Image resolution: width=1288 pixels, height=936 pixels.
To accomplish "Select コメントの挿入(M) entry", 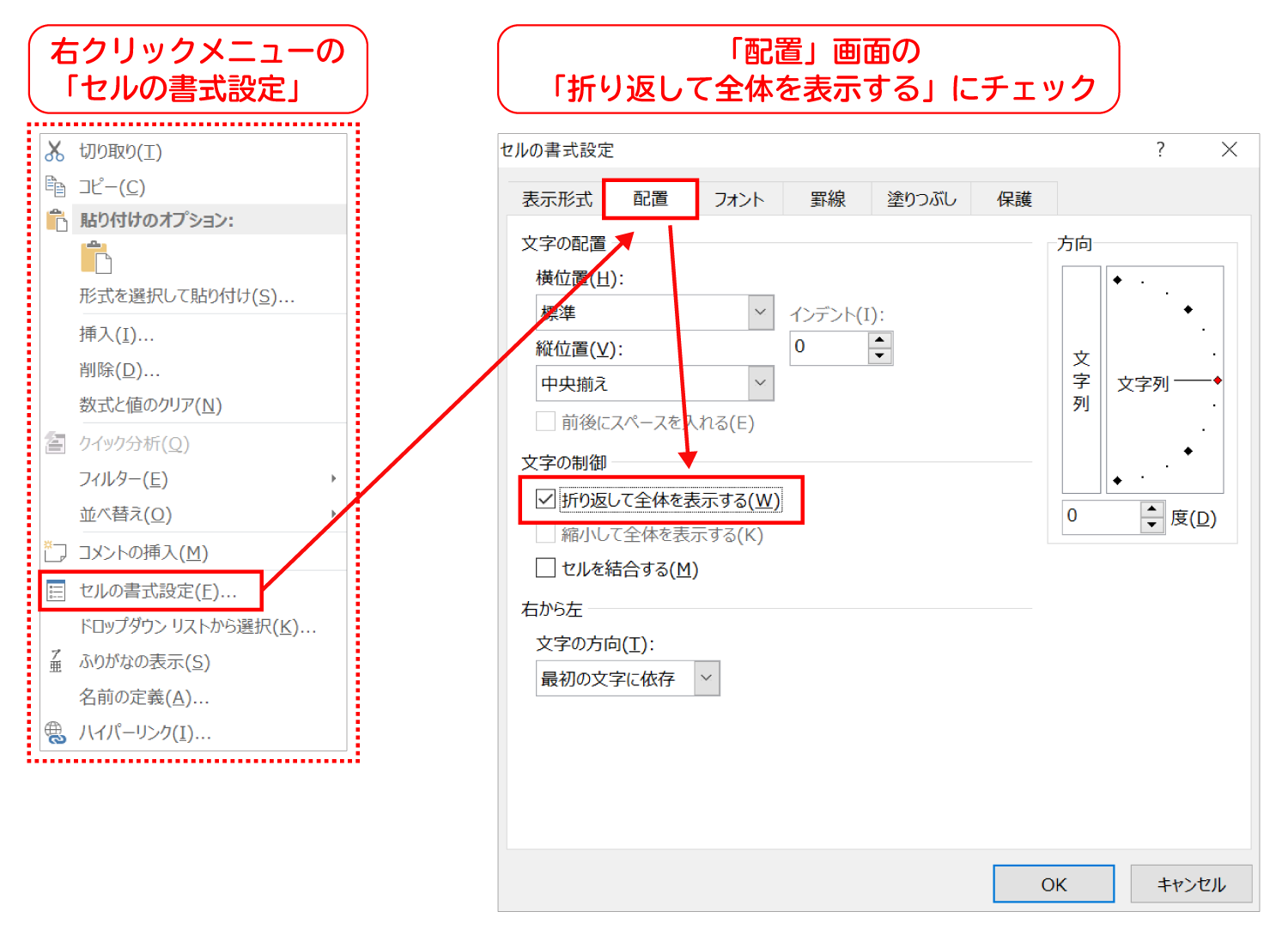I will click(143, 552).
